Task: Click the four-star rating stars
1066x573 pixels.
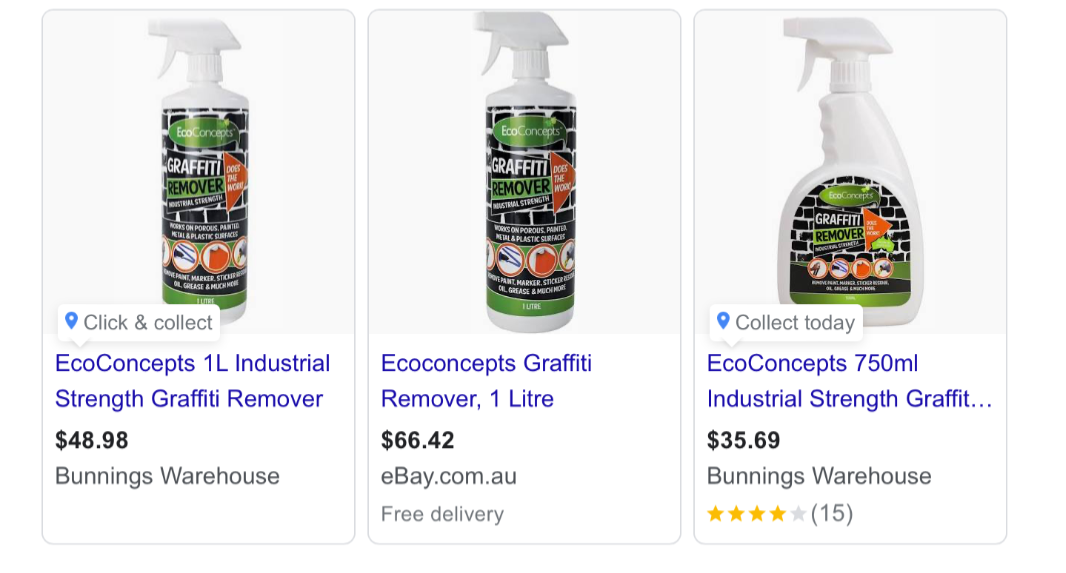Action: pos(757,513)
